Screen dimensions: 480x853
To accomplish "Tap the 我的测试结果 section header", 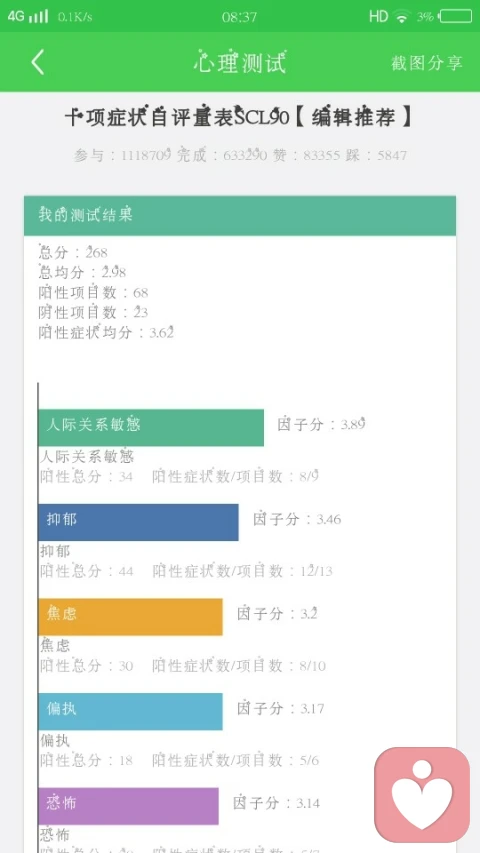I will pos(240,215).
